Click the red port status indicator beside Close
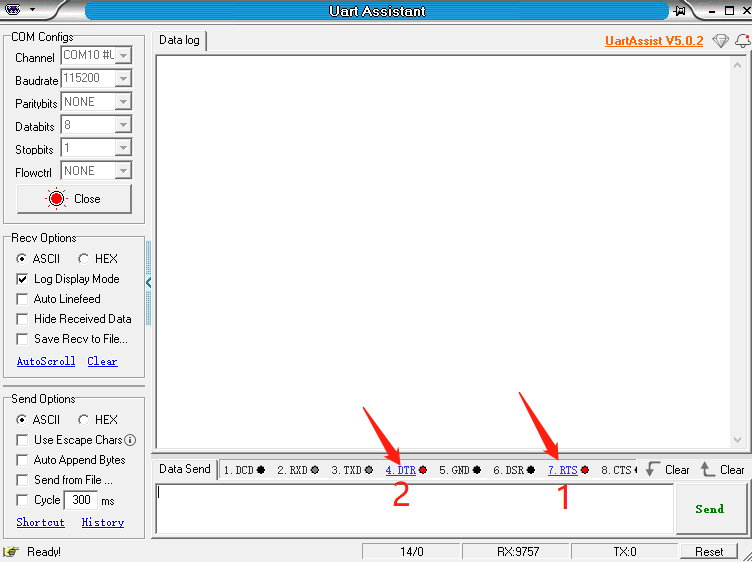Image resolution: width=752 pixels, height=562 pixels. coord(56,199)
